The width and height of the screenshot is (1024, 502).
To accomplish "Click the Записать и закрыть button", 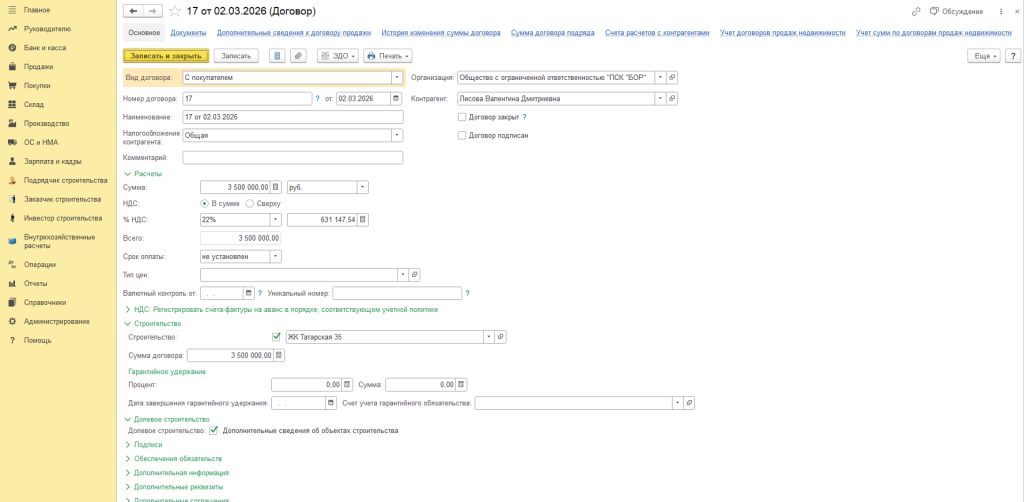I will pos(166,56).
